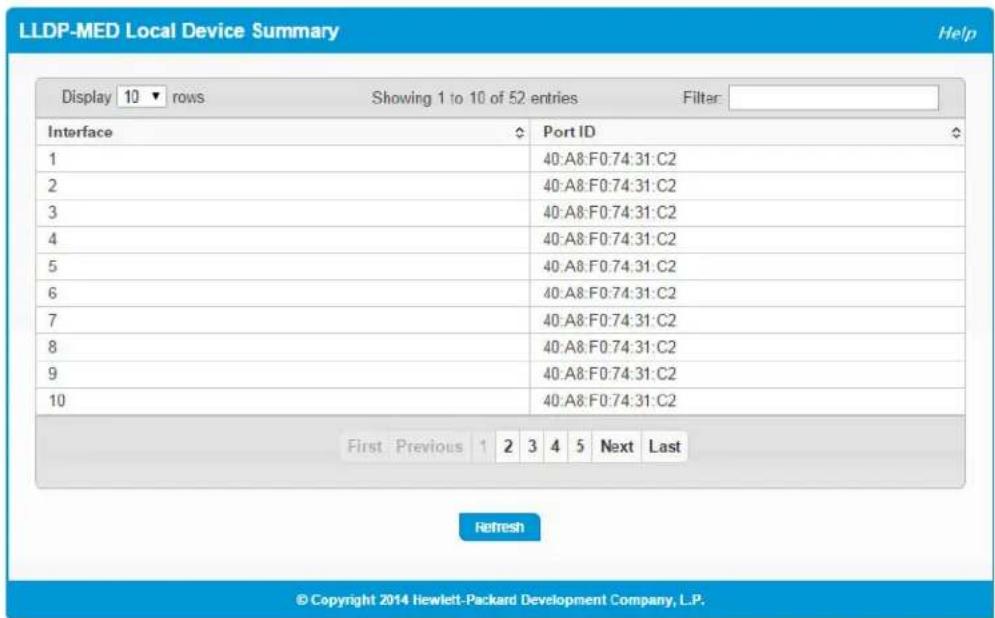Click the Hewlett-Packard copyright footer text
Screen dimensions: 995x618
click(500, 600)
